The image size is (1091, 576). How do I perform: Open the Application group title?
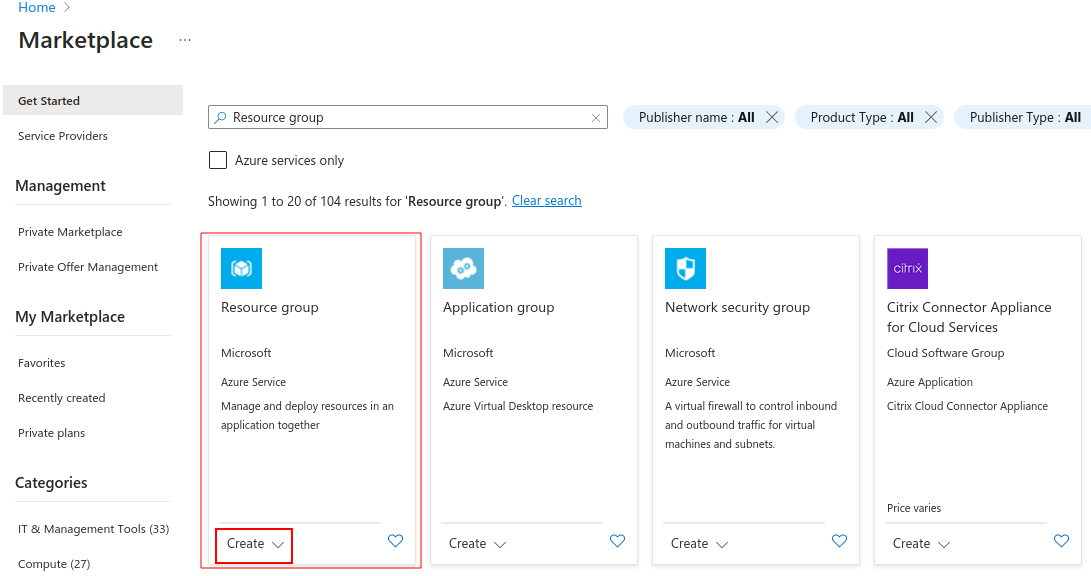pos(499,307)
